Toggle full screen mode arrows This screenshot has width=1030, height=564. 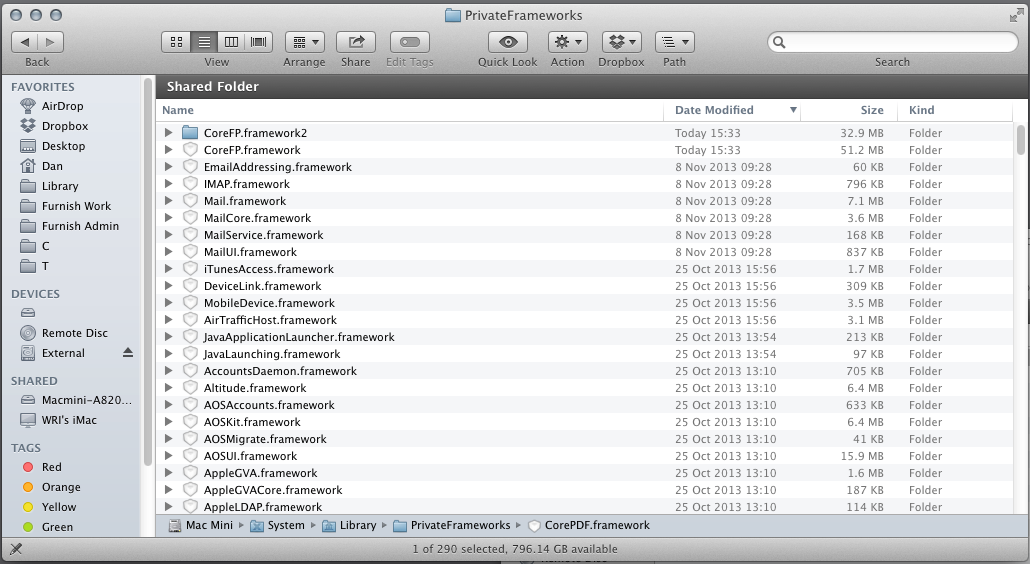pyautogui.click(x=1016, y=15)
